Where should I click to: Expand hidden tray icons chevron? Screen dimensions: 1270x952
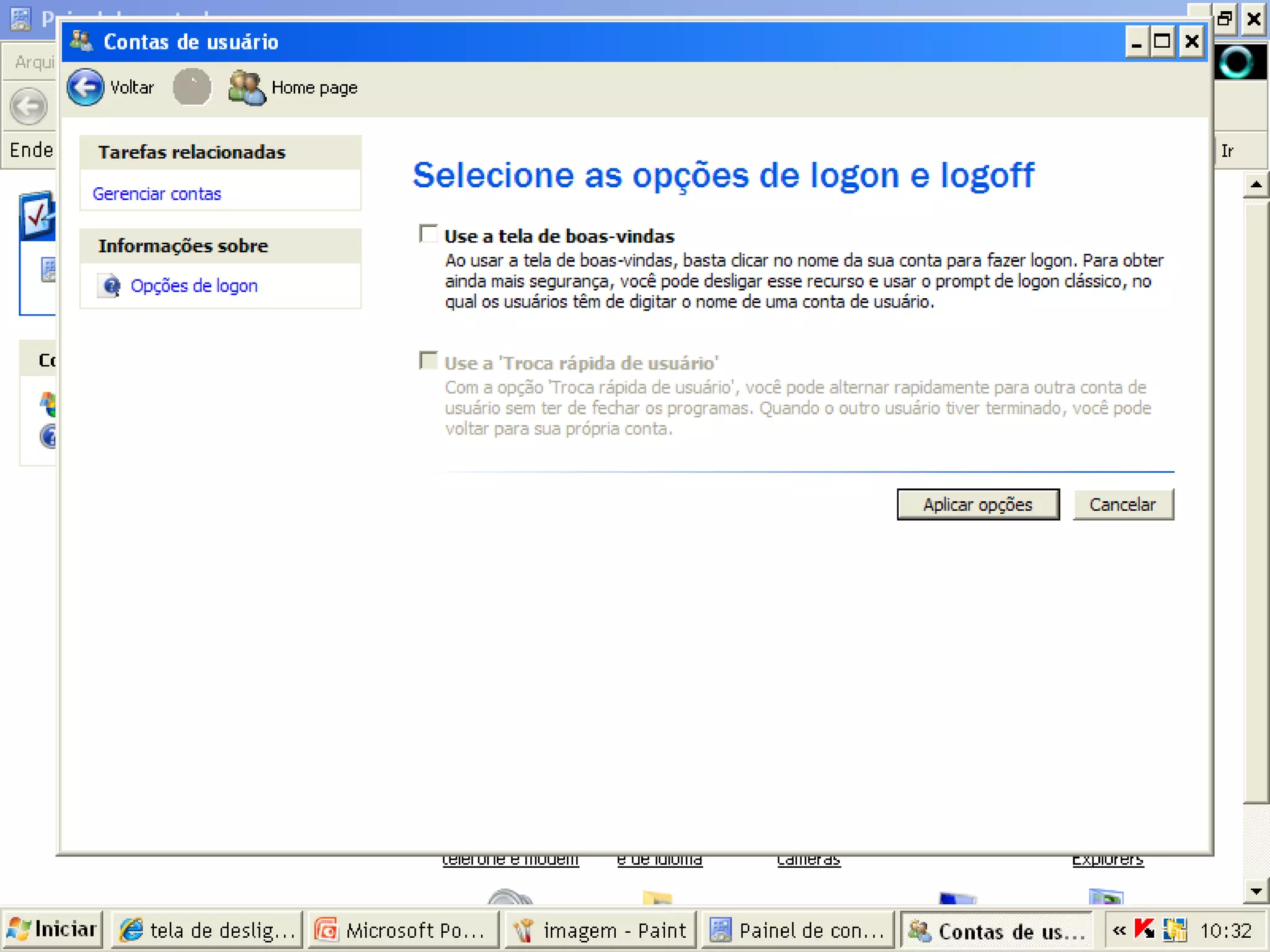[x=1119, y=930]
